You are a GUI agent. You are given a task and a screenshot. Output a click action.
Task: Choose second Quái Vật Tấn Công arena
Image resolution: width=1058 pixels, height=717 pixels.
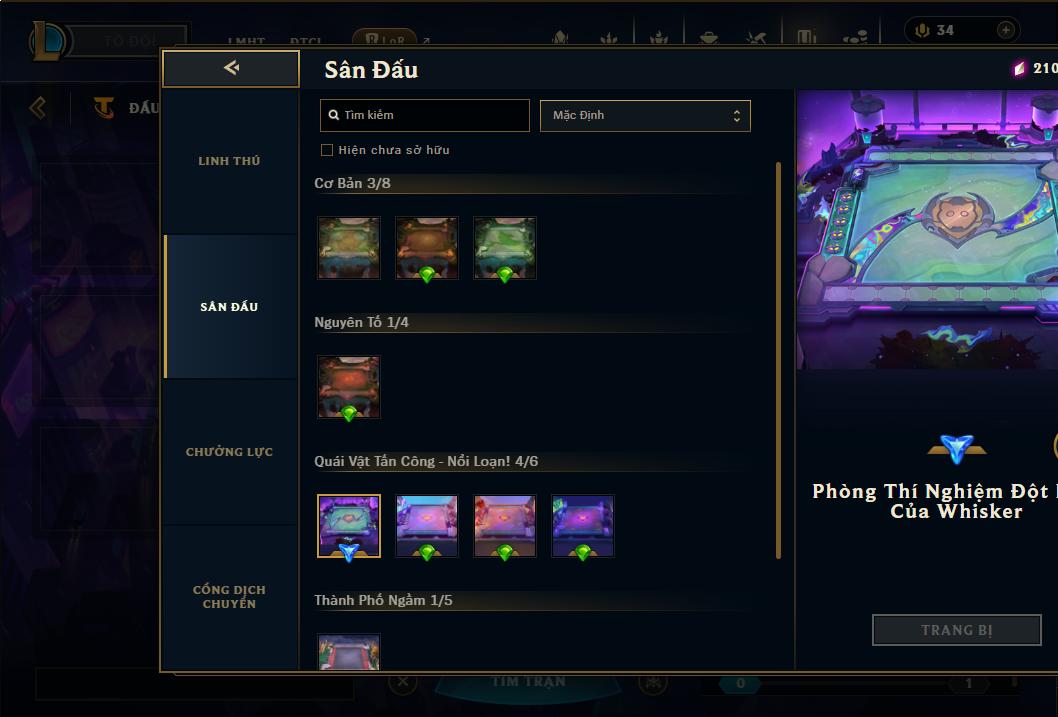426,526
